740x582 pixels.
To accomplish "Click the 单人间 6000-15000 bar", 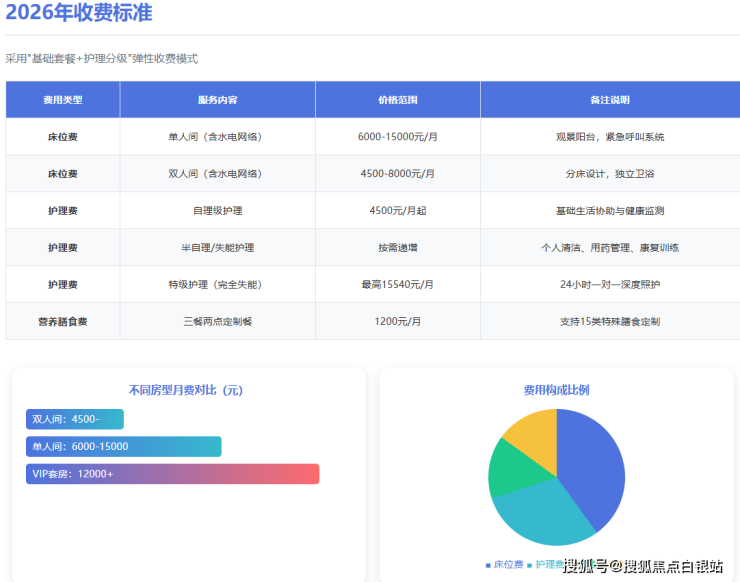I will (x=123, y=446).
